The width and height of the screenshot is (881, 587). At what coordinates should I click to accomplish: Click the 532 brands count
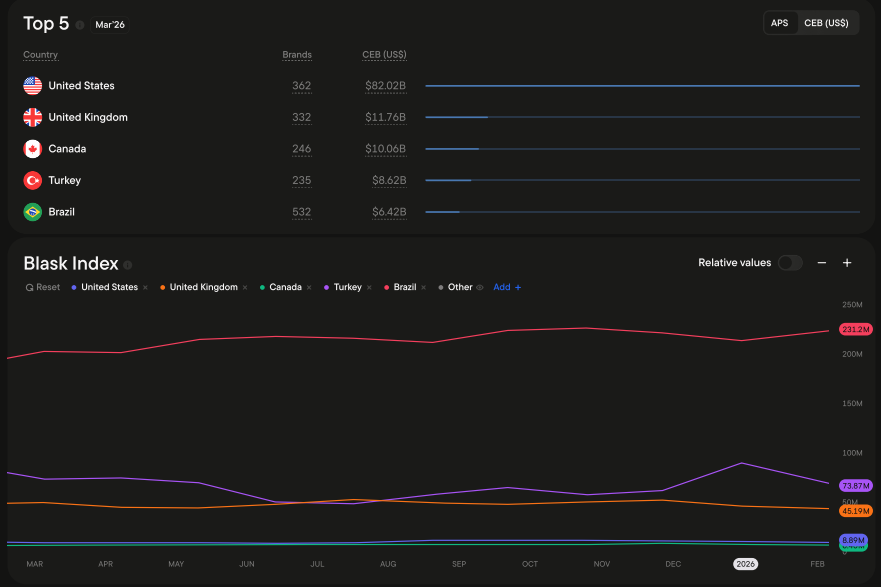pyautogui.click(x=302, y=212)
